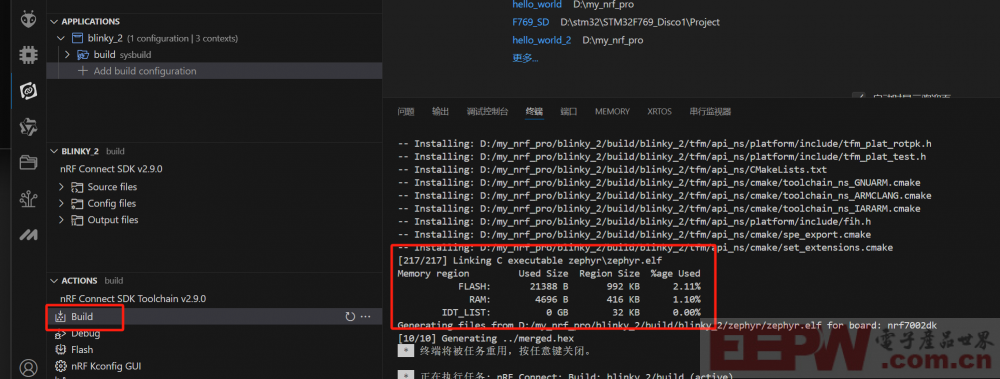
Task: Open the more actions ellipsis on Build row
Action: (365, 316)
